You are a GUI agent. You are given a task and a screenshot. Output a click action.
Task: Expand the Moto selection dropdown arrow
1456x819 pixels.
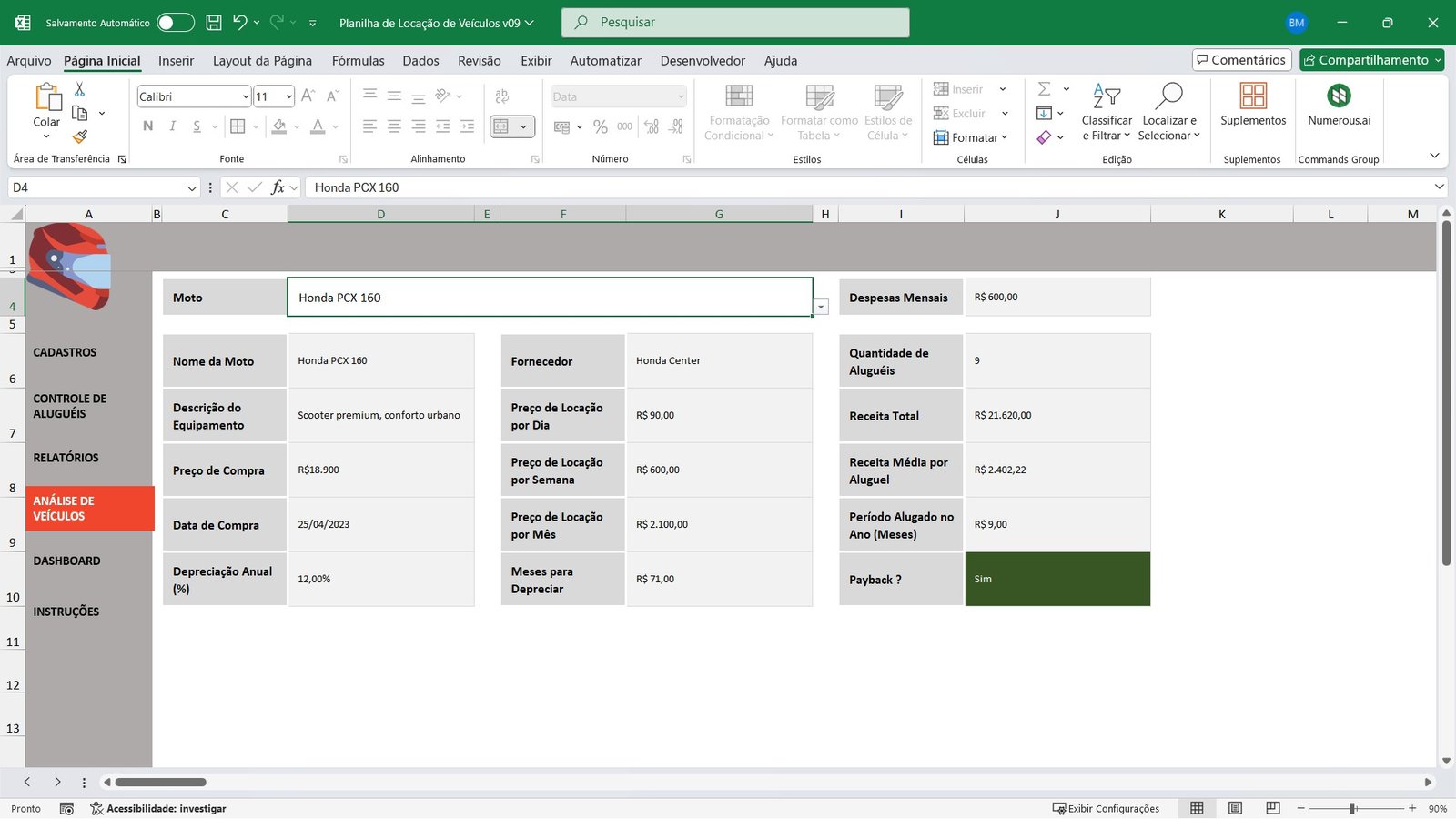821,308
